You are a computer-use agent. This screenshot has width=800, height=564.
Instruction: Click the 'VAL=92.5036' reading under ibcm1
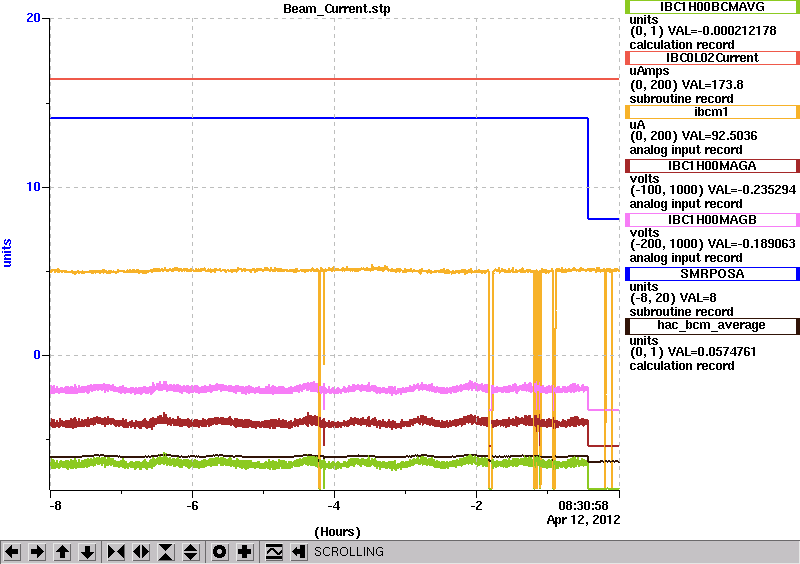719,136
